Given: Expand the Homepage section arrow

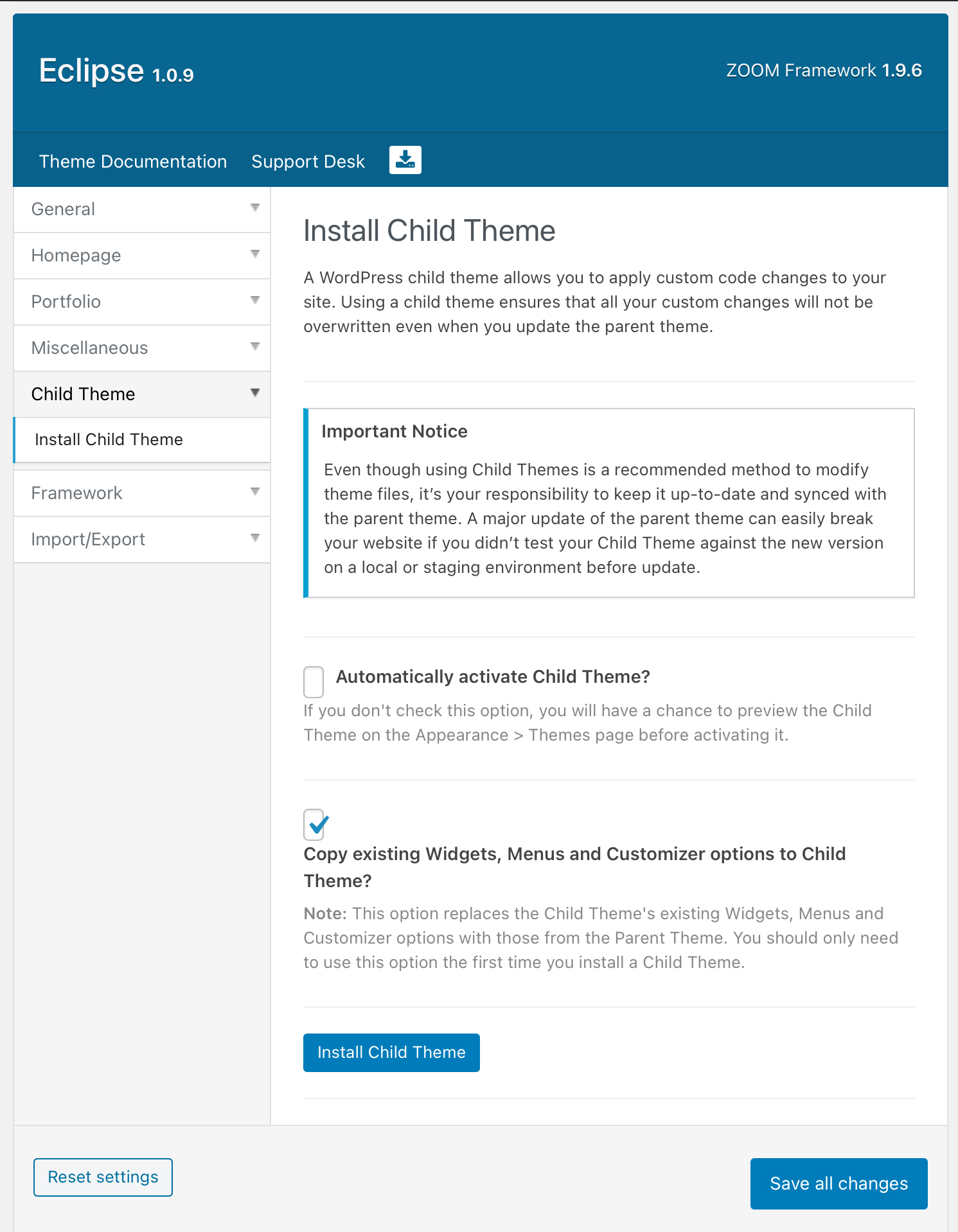Looking at the screenshot, I should click(x=255, y=254).
